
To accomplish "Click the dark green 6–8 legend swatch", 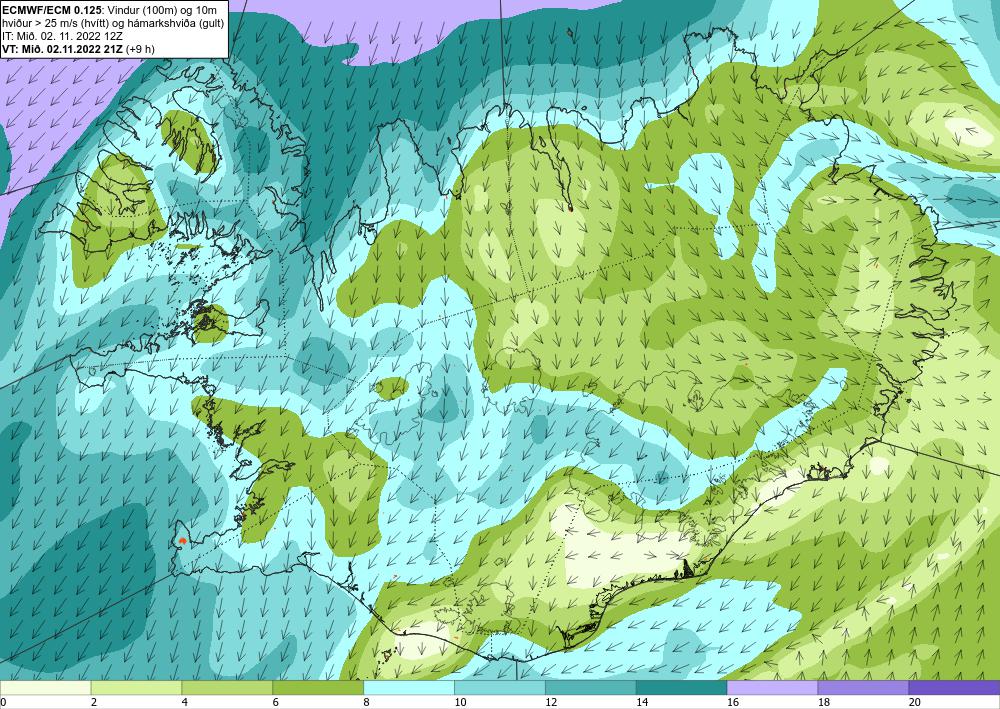I will pyautogui.click(x=318, y=688).
